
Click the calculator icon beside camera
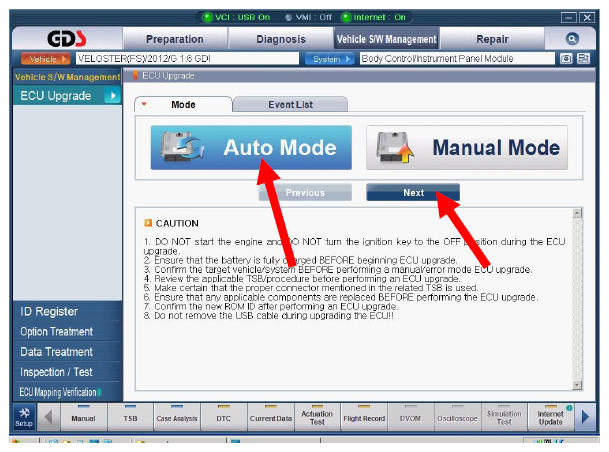(x=583, y=59)
